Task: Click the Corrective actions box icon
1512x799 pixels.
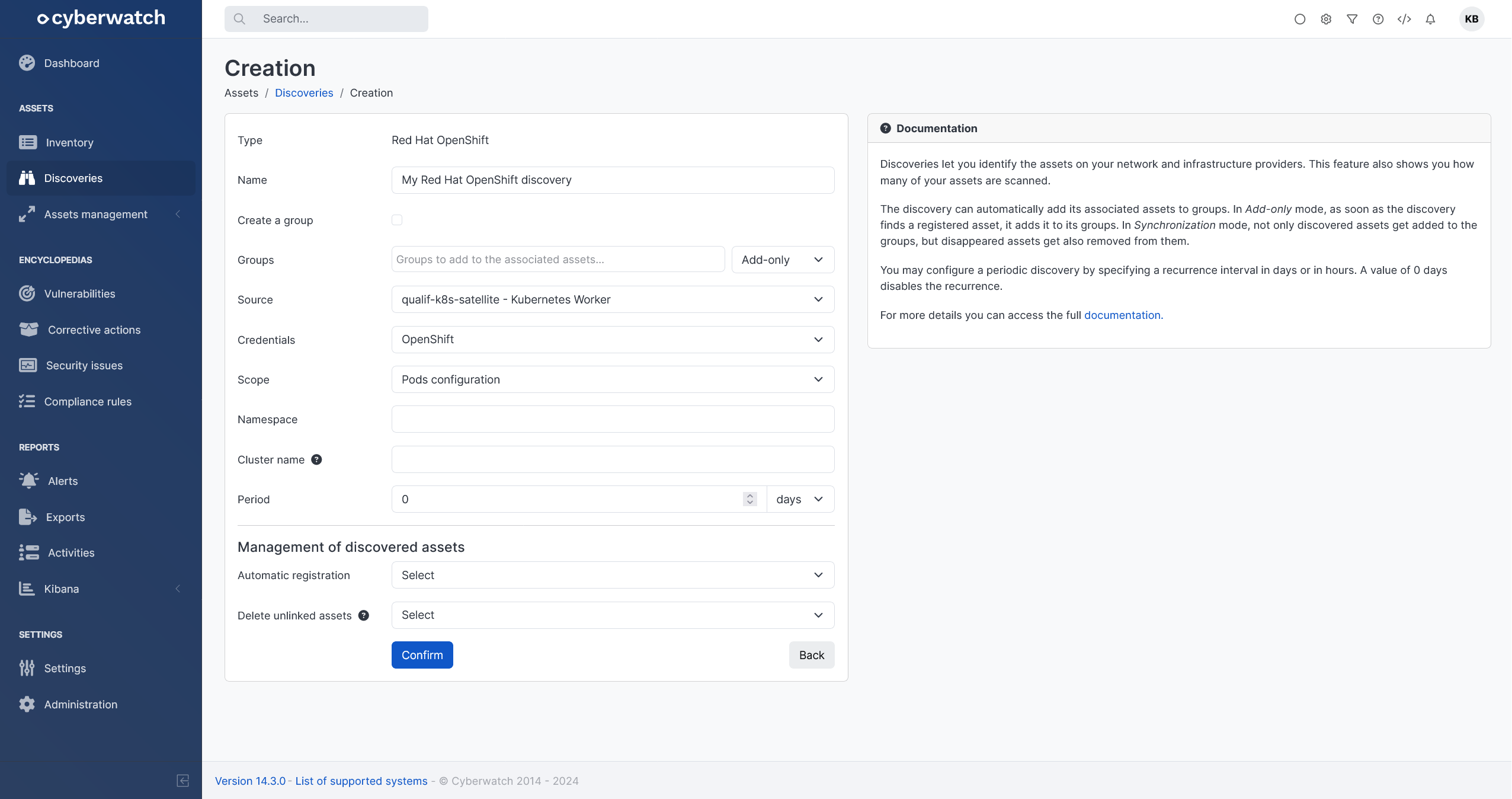Action: point(29,330)
